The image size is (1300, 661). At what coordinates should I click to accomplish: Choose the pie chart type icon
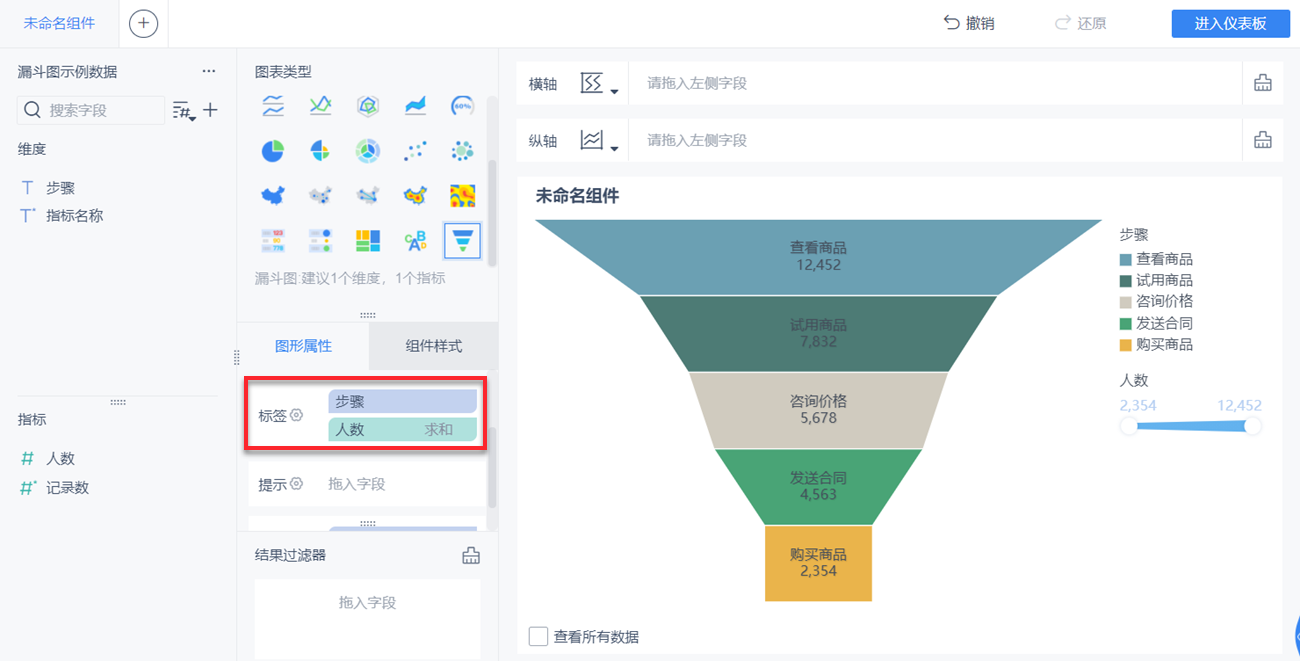273,151
